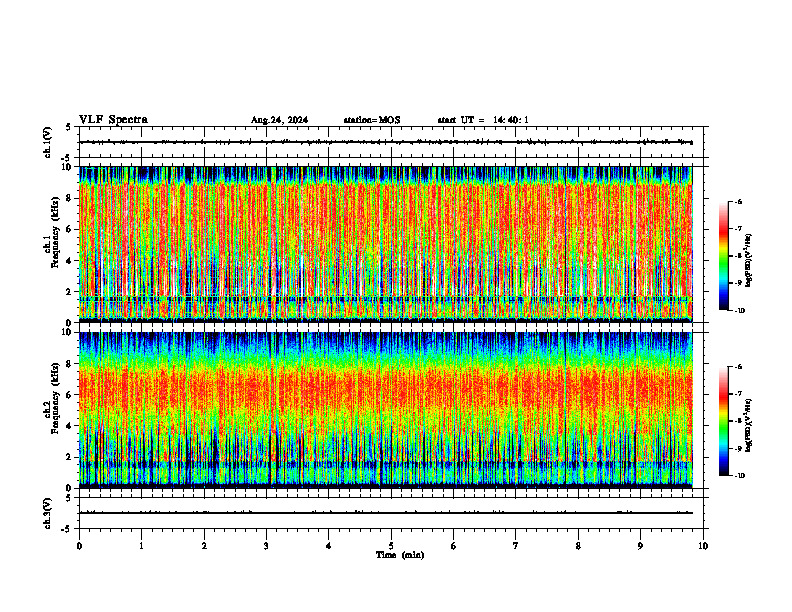Click the "Time (min)" x-axis label
792x612 pixels.
coord(400,555)
